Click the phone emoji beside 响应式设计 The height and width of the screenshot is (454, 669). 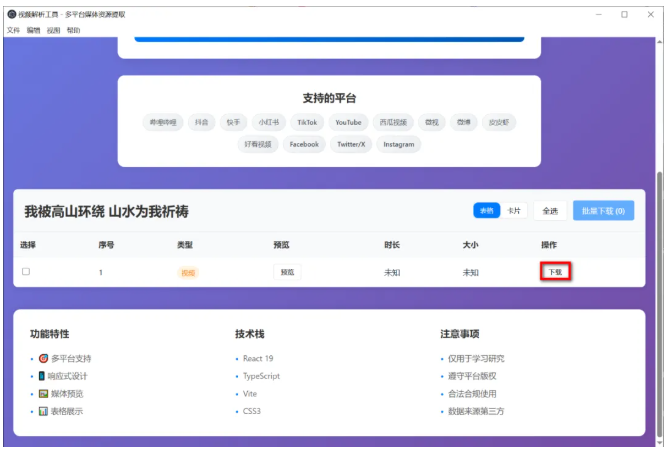pyautogui.click(x=41, y=376)
